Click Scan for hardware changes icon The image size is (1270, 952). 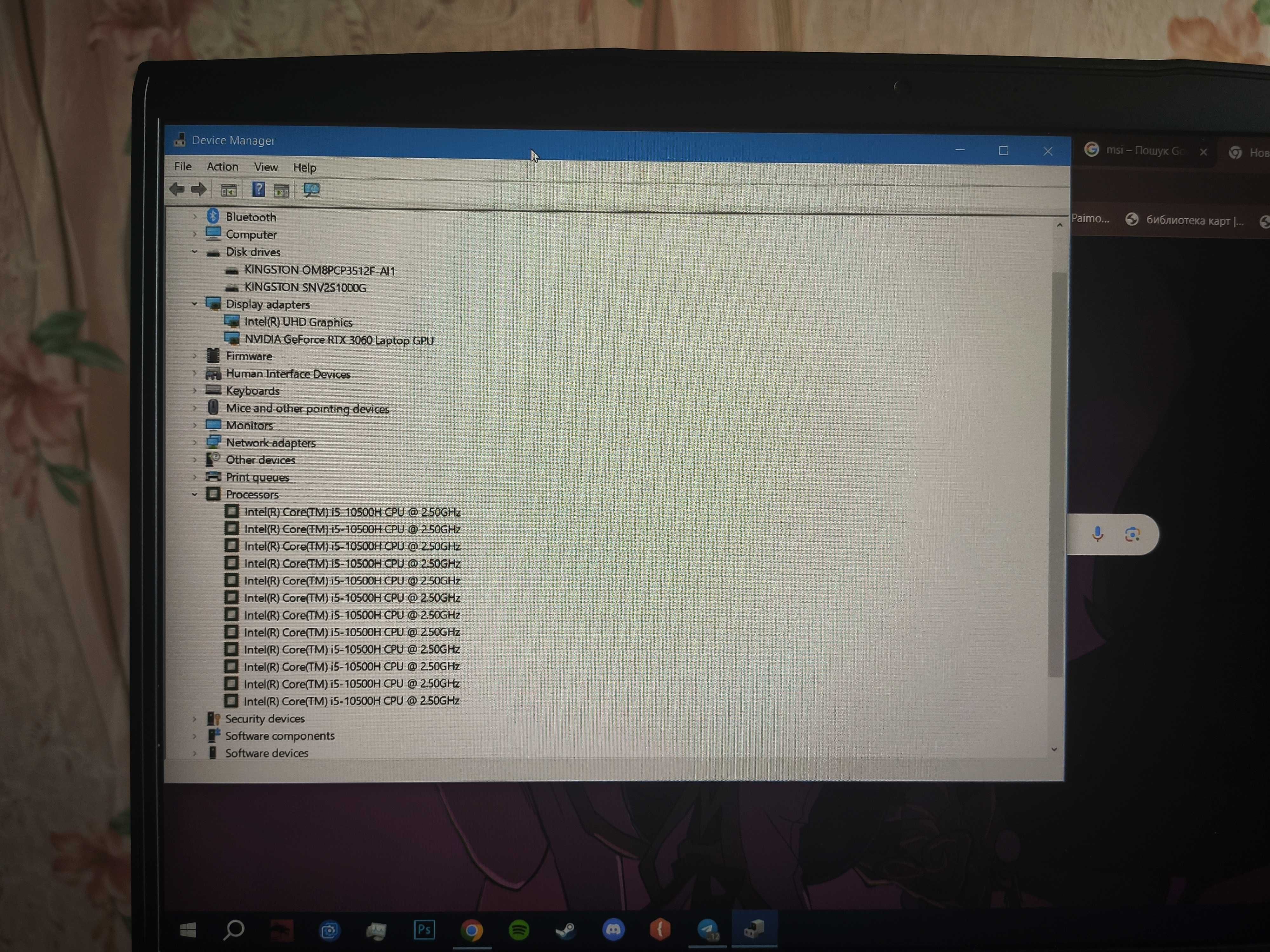312,190
